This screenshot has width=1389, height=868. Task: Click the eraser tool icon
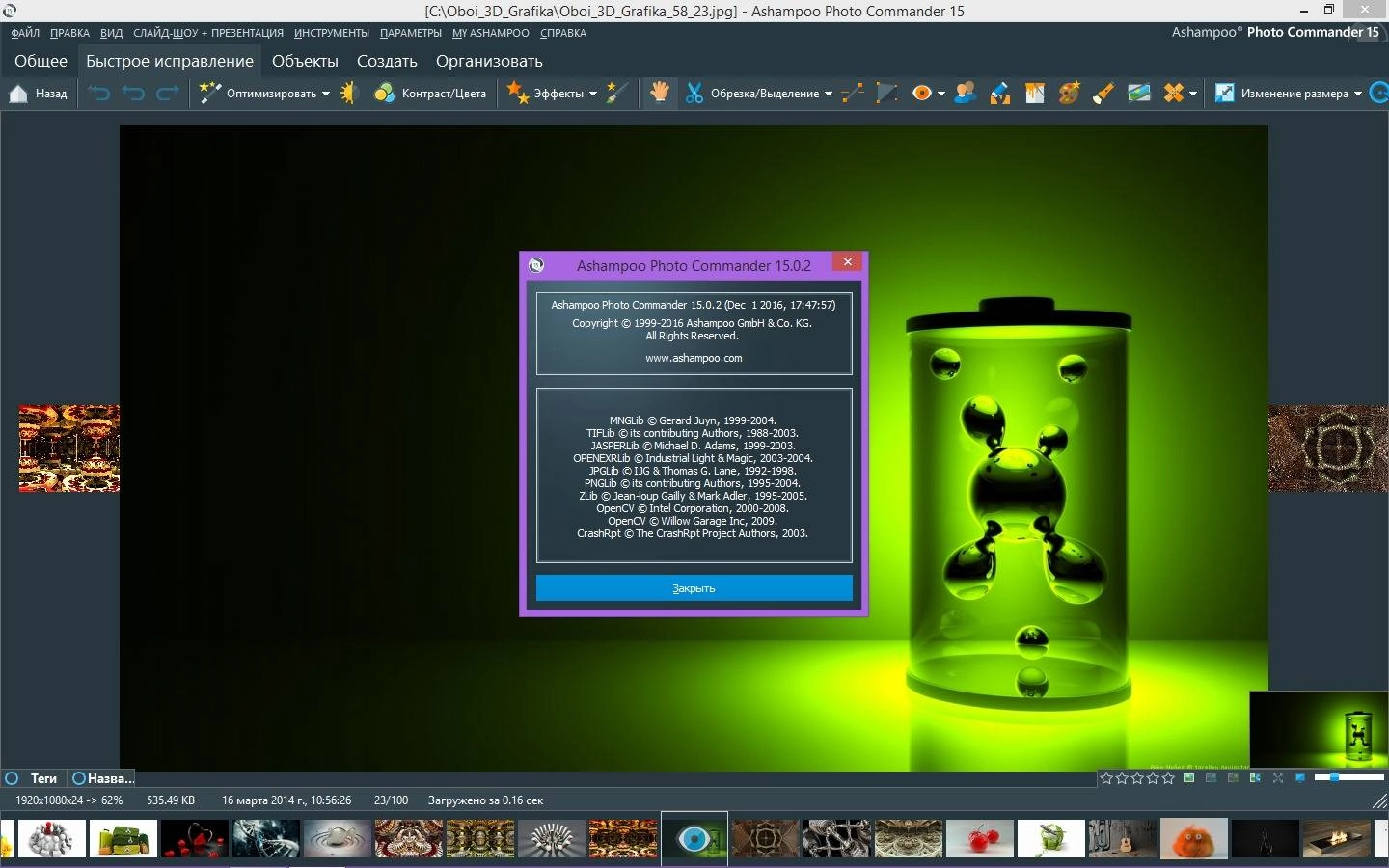pos(1000,94)
